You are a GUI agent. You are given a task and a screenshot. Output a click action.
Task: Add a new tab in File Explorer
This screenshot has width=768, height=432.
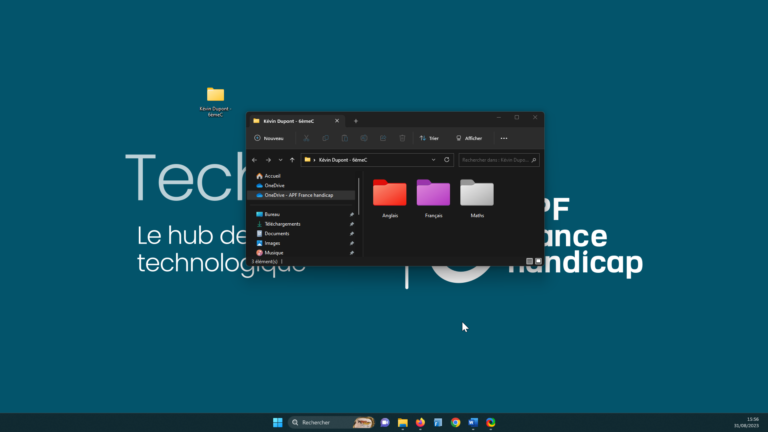(x=355, y=120)
